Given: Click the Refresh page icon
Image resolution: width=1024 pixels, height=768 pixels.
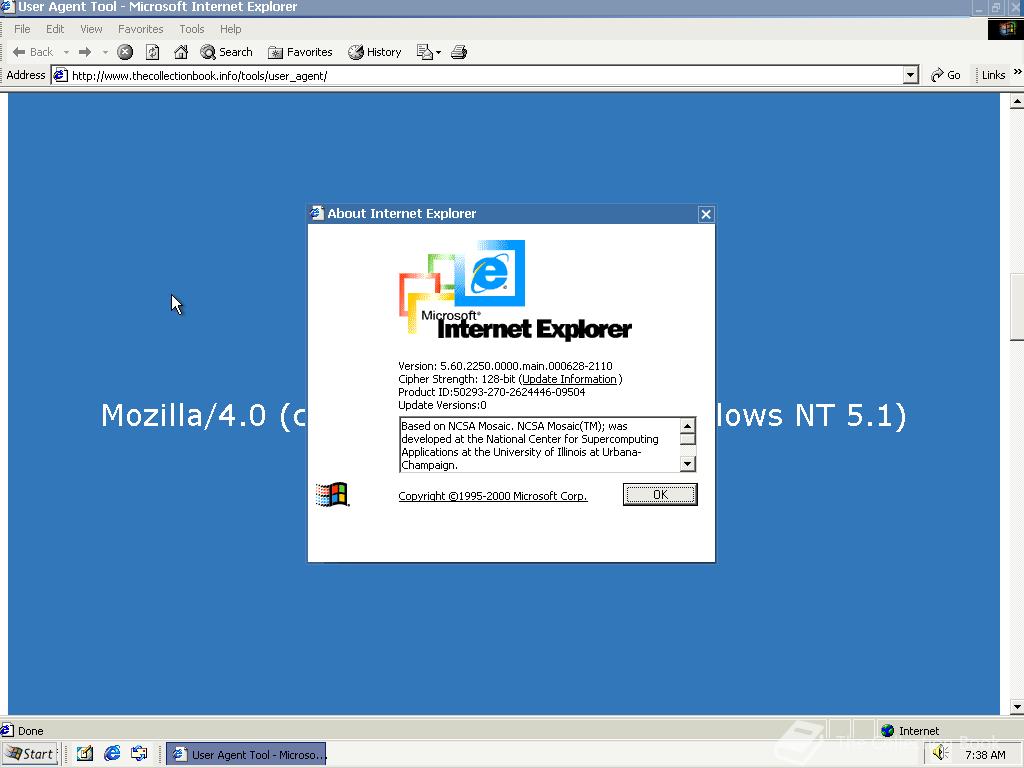Looking at the screenshot, I should (x=153, y=52).
